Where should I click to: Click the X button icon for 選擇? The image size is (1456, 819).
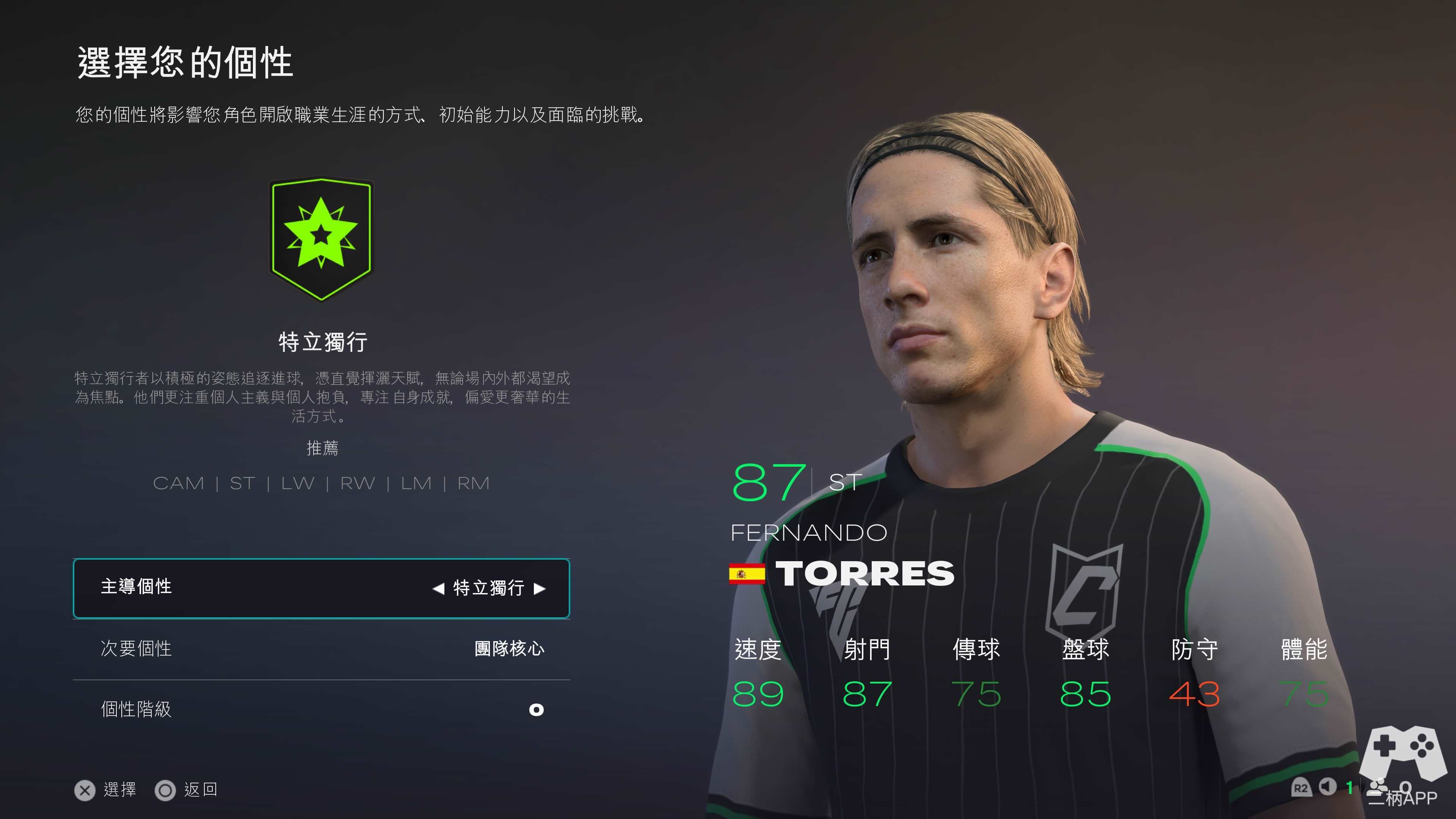pos(85,790)
